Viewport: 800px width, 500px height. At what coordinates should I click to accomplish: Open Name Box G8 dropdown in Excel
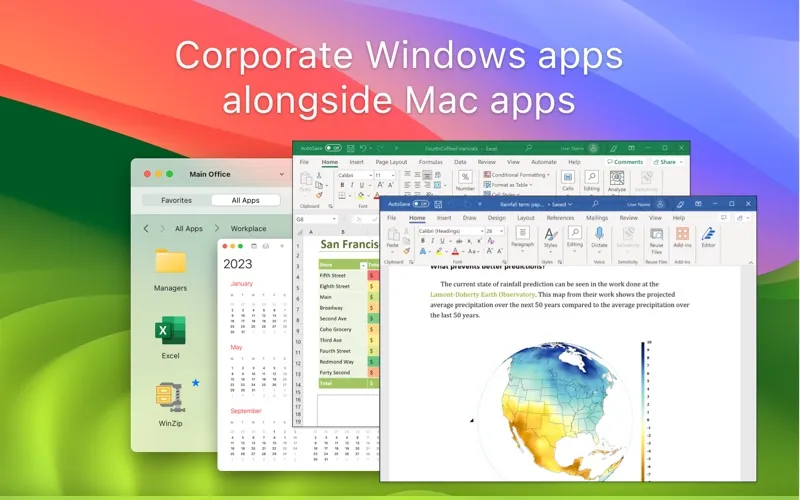pos(334,219)
